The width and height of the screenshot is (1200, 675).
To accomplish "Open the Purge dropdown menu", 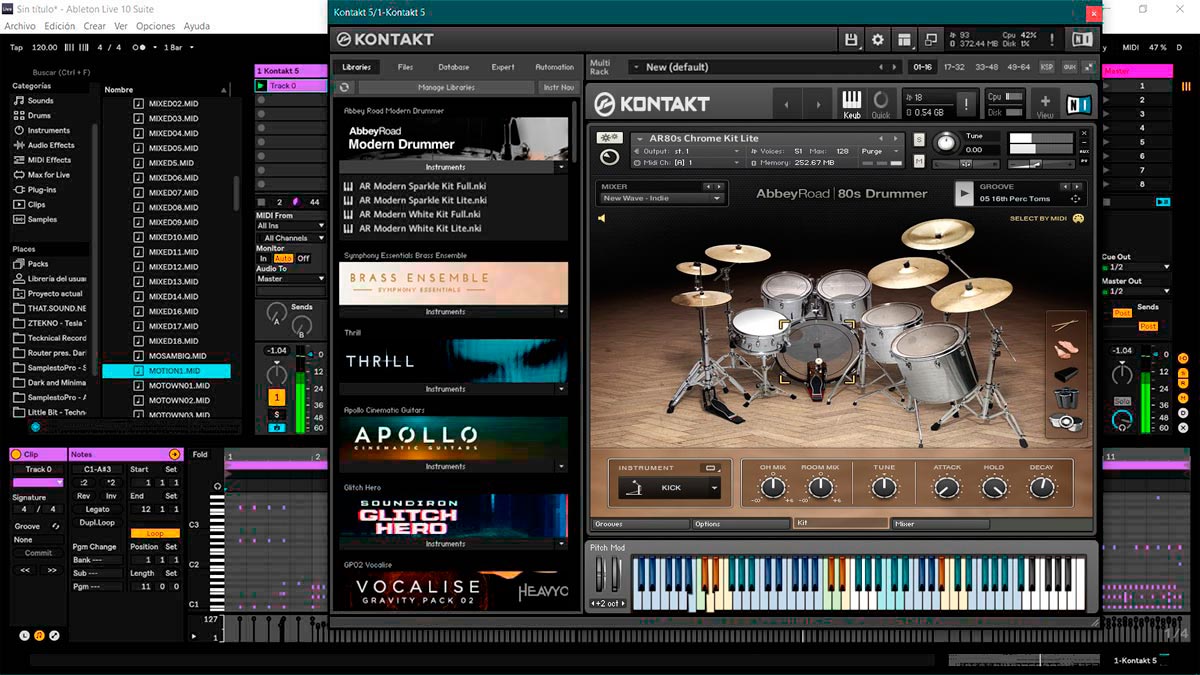I will tap(882, 151).
